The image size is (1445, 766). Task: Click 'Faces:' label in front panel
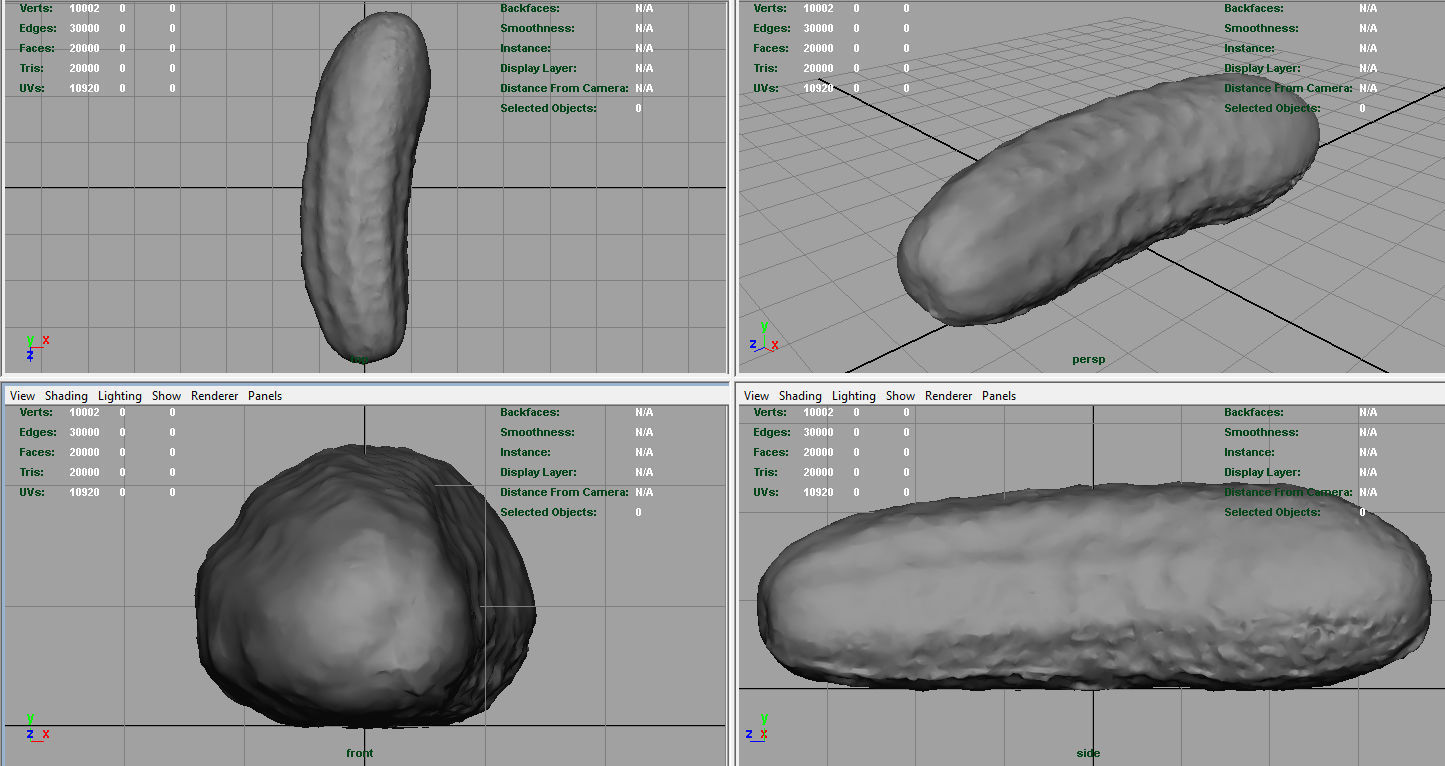tap(37, 452)
